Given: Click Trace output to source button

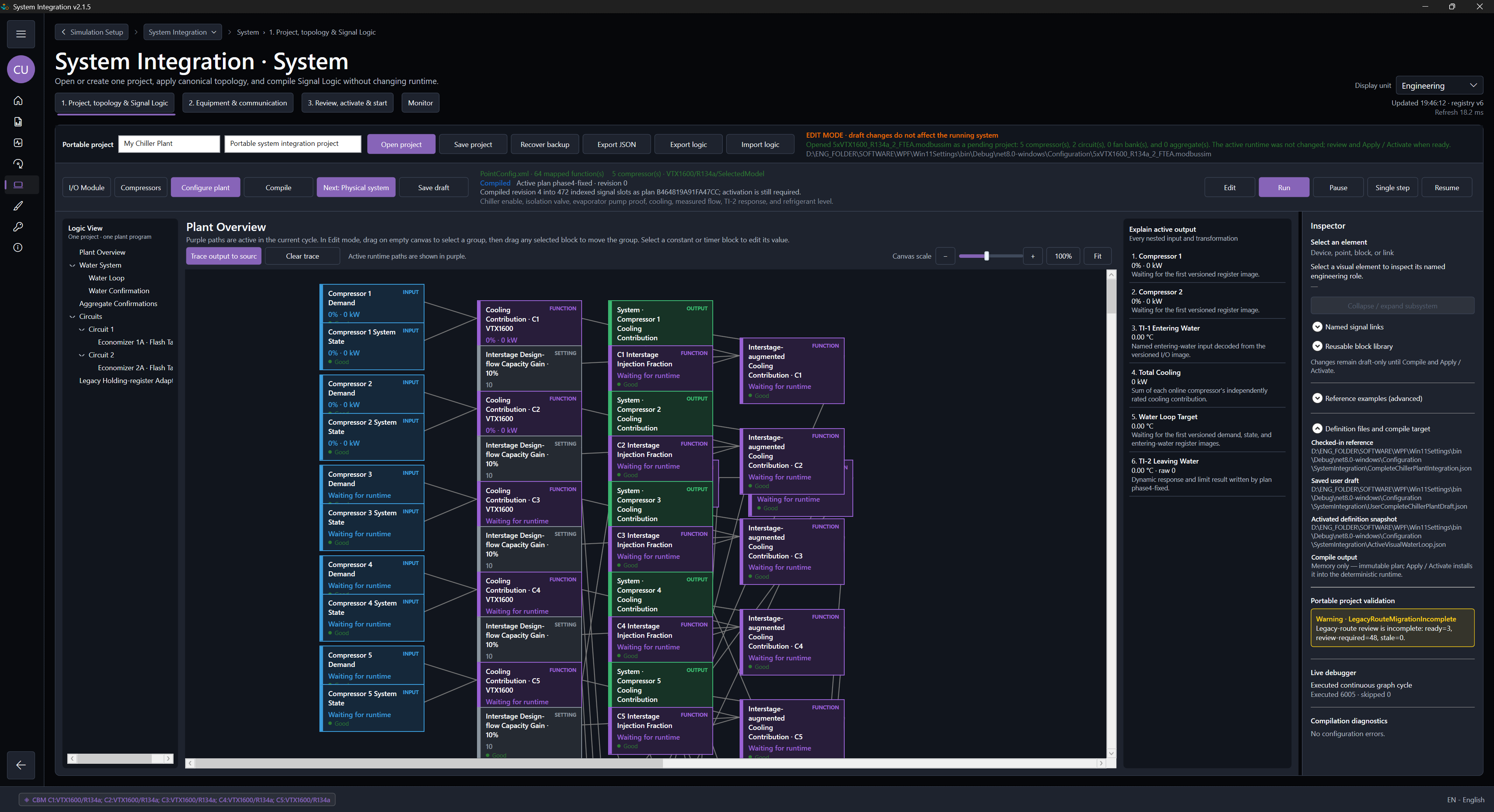Looking at the screenshot, I should click(224, 256).
